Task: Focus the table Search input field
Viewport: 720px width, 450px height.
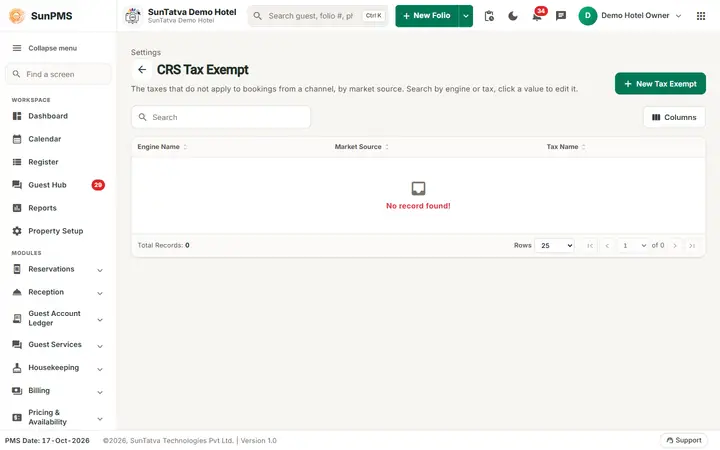Action: [x=221, y=117]
